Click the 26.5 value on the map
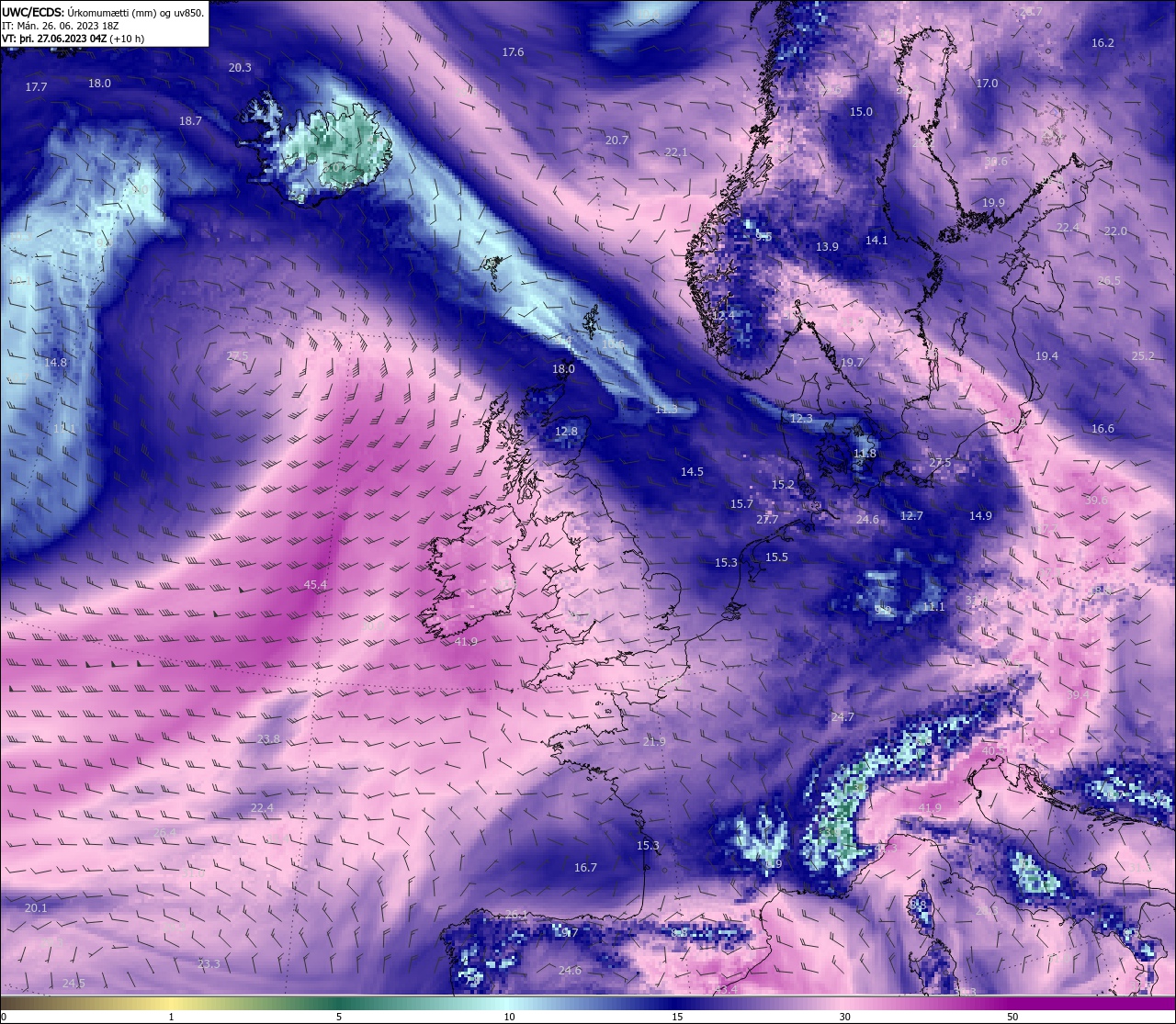Viewport: 1176px width, 1024px height. click(x=1109, y=281)
